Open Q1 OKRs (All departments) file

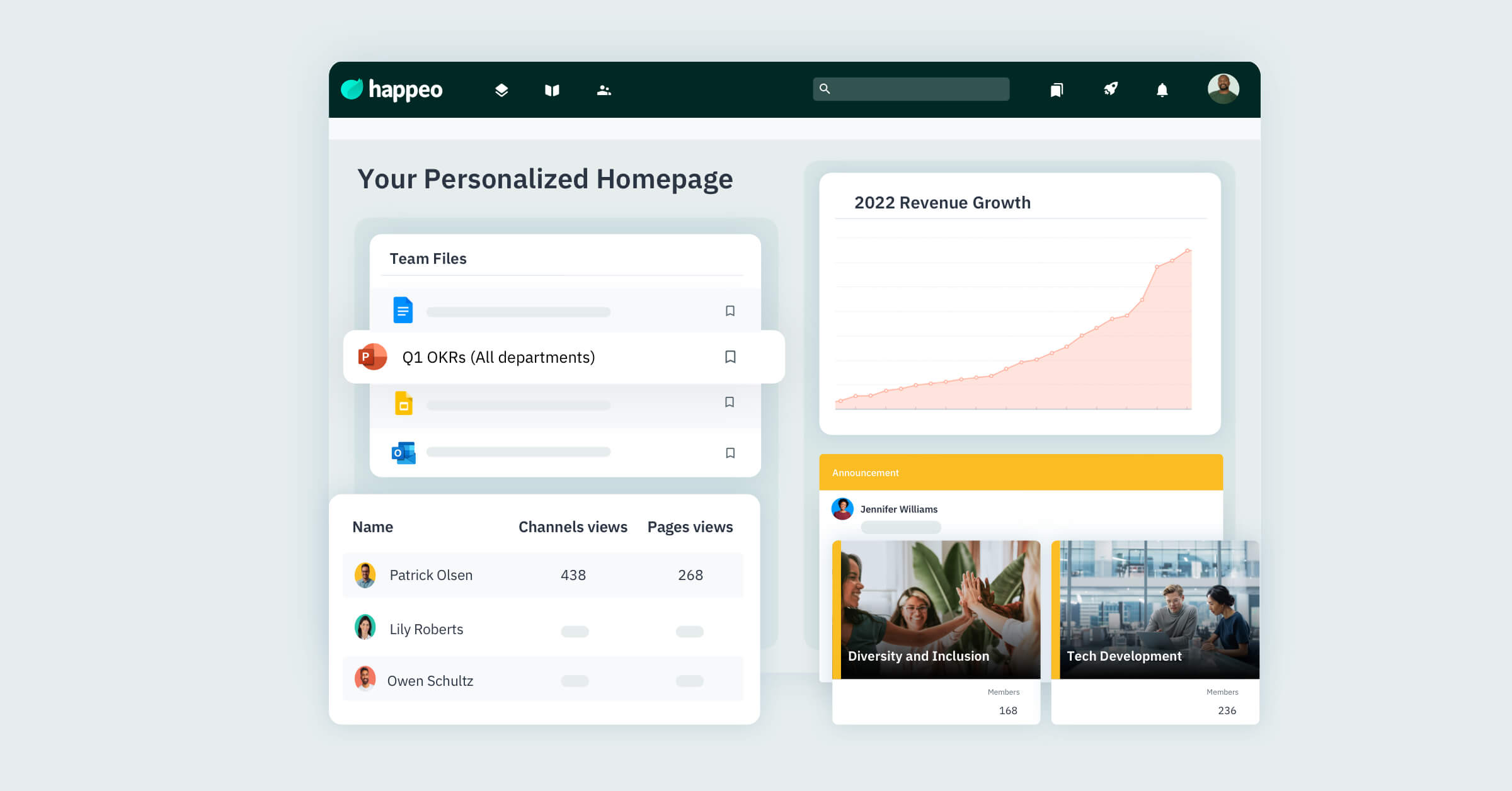[x=498, y=357]
